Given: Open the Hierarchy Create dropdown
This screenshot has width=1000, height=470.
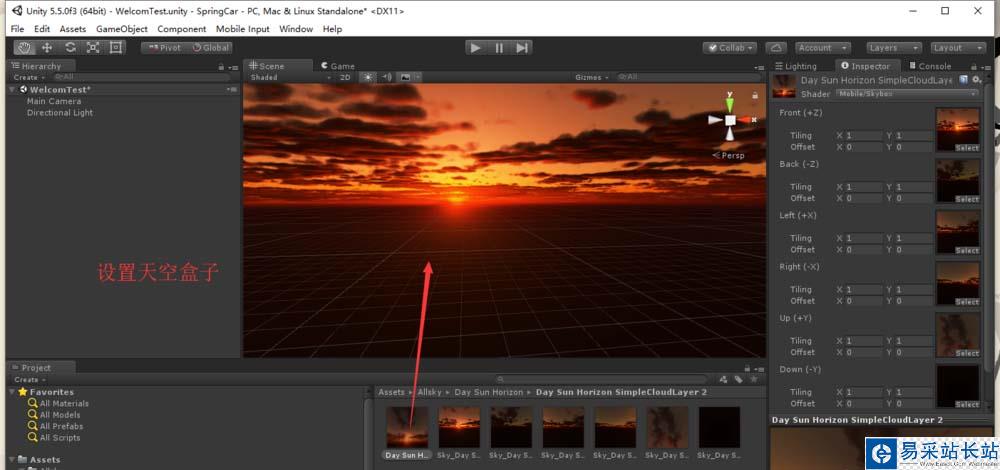Looking at the screenshot, I should (29, 77).
